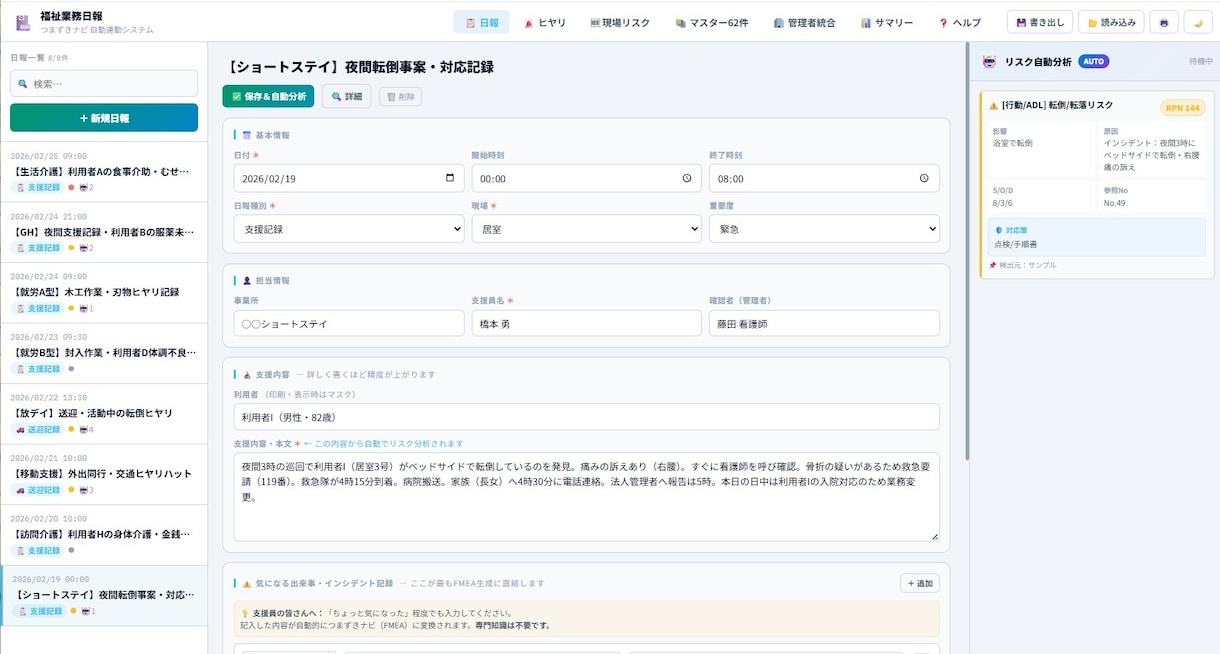The width and height of the screenshot is (1220, 654).
Task: Open the 日報種別 dropdown
Action: (x=349, y=229)
